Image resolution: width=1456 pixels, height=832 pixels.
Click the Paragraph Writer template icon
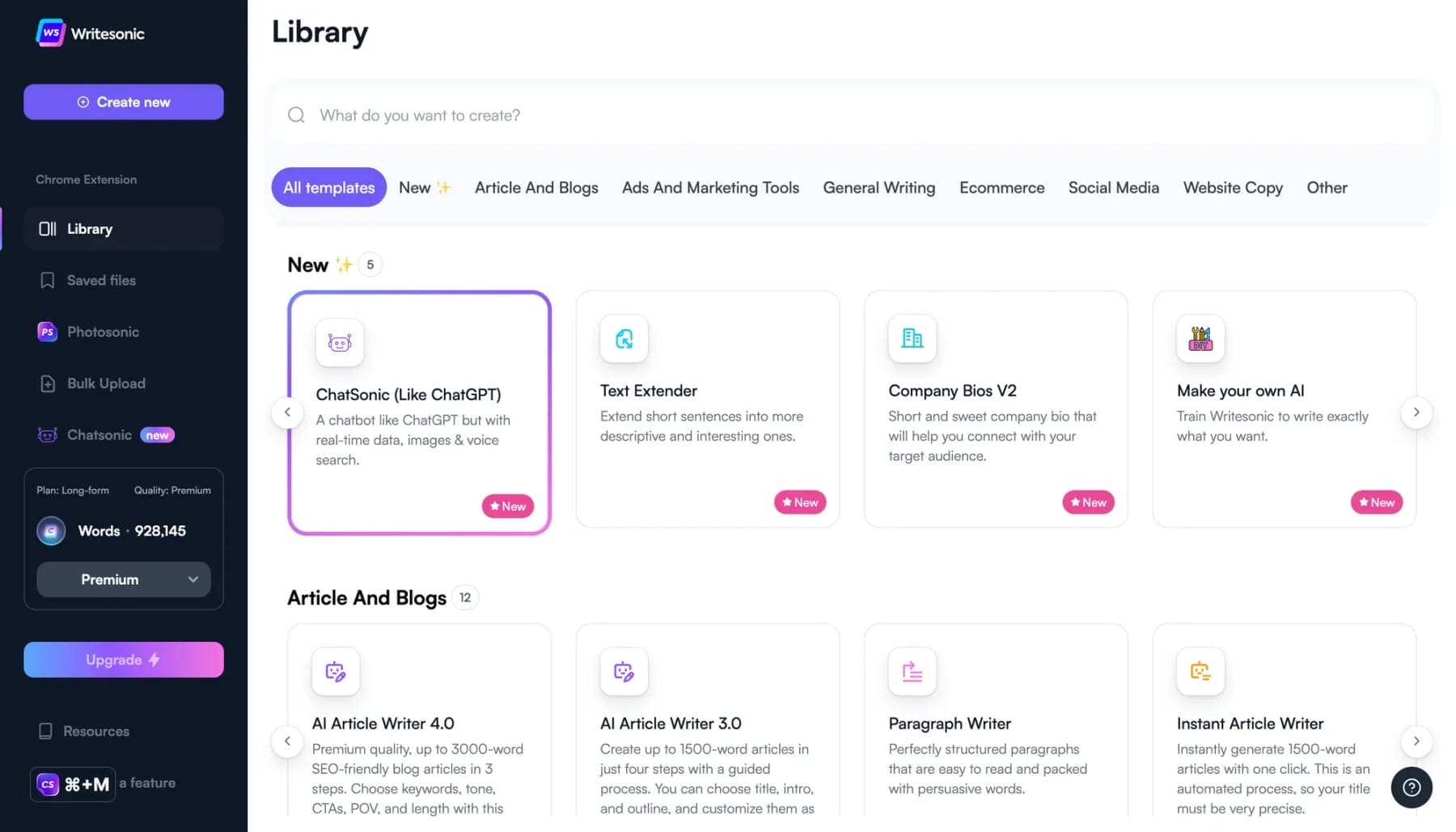click(912, 671)
